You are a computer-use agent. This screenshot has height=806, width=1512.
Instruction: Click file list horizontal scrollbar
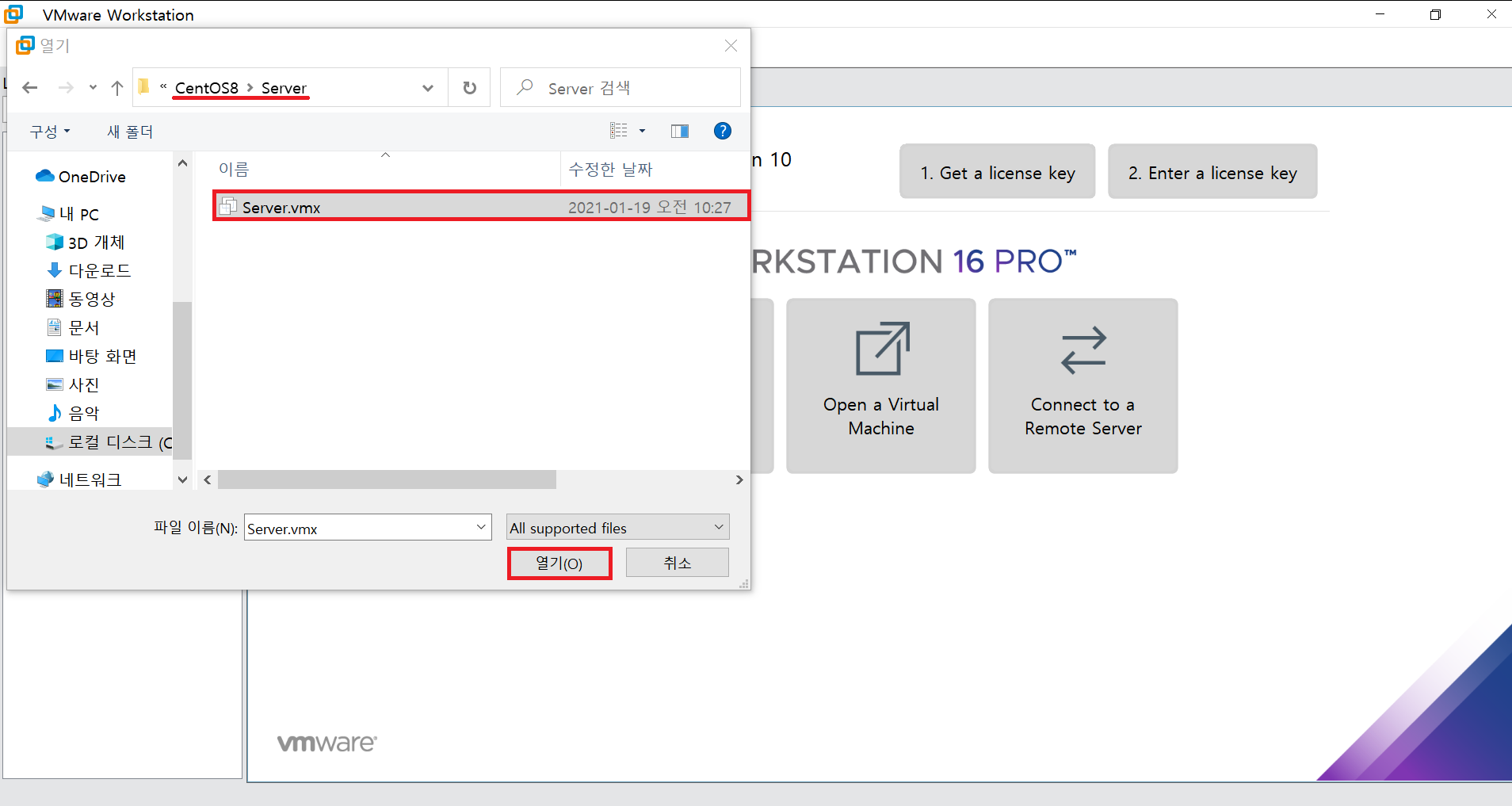387,479
